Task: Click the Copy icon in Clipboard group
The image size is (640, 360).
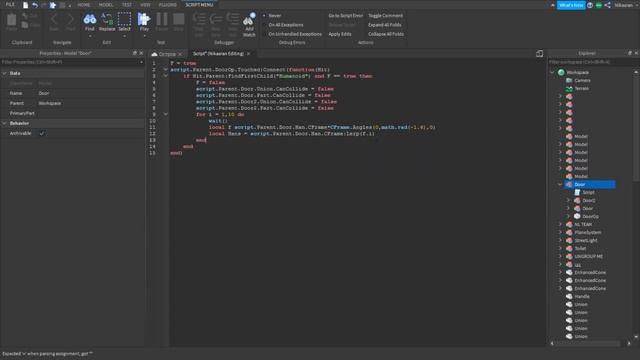Action: click(x=25, y=25)
